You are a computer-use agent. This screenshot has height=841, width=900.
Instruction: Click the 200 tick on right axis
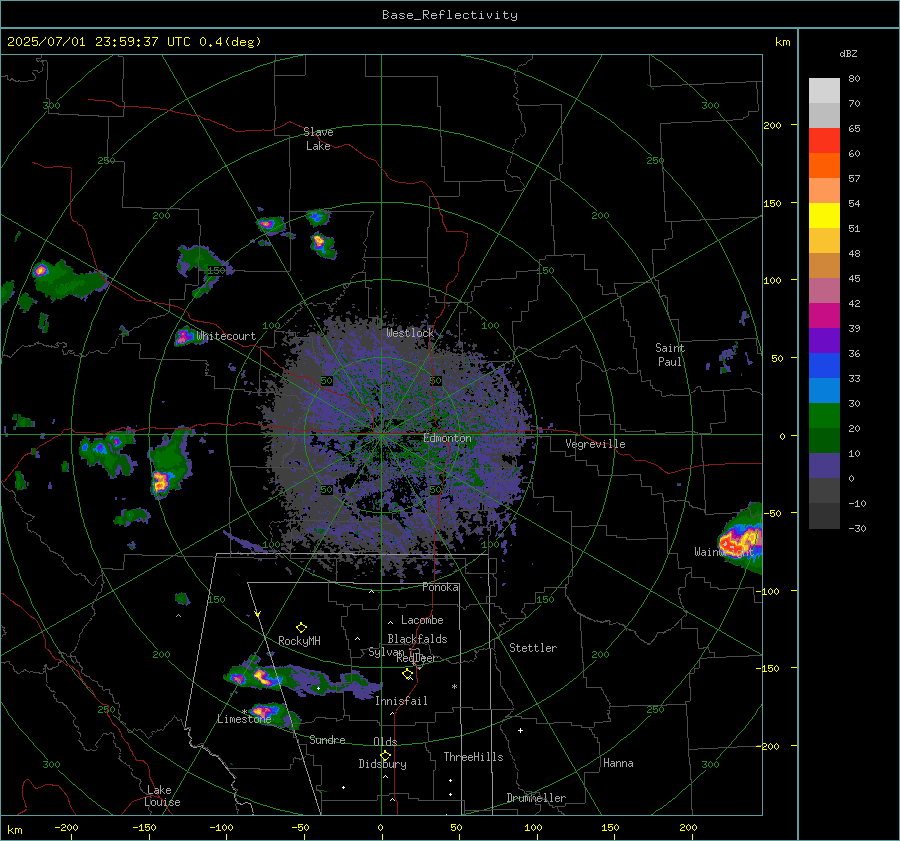click(x=773, y=125)
